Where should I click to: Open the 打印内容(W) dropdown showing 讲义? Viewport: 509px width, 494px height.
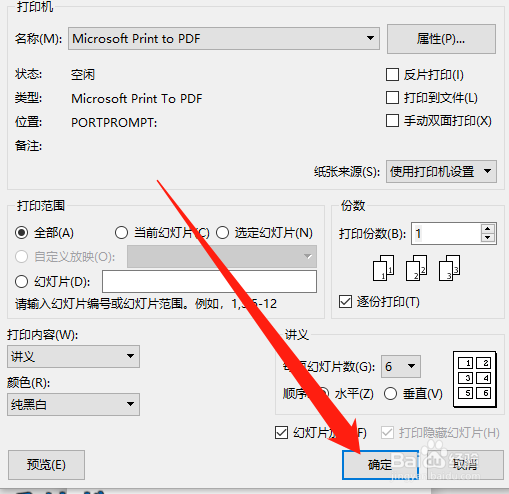click(73, 356)
